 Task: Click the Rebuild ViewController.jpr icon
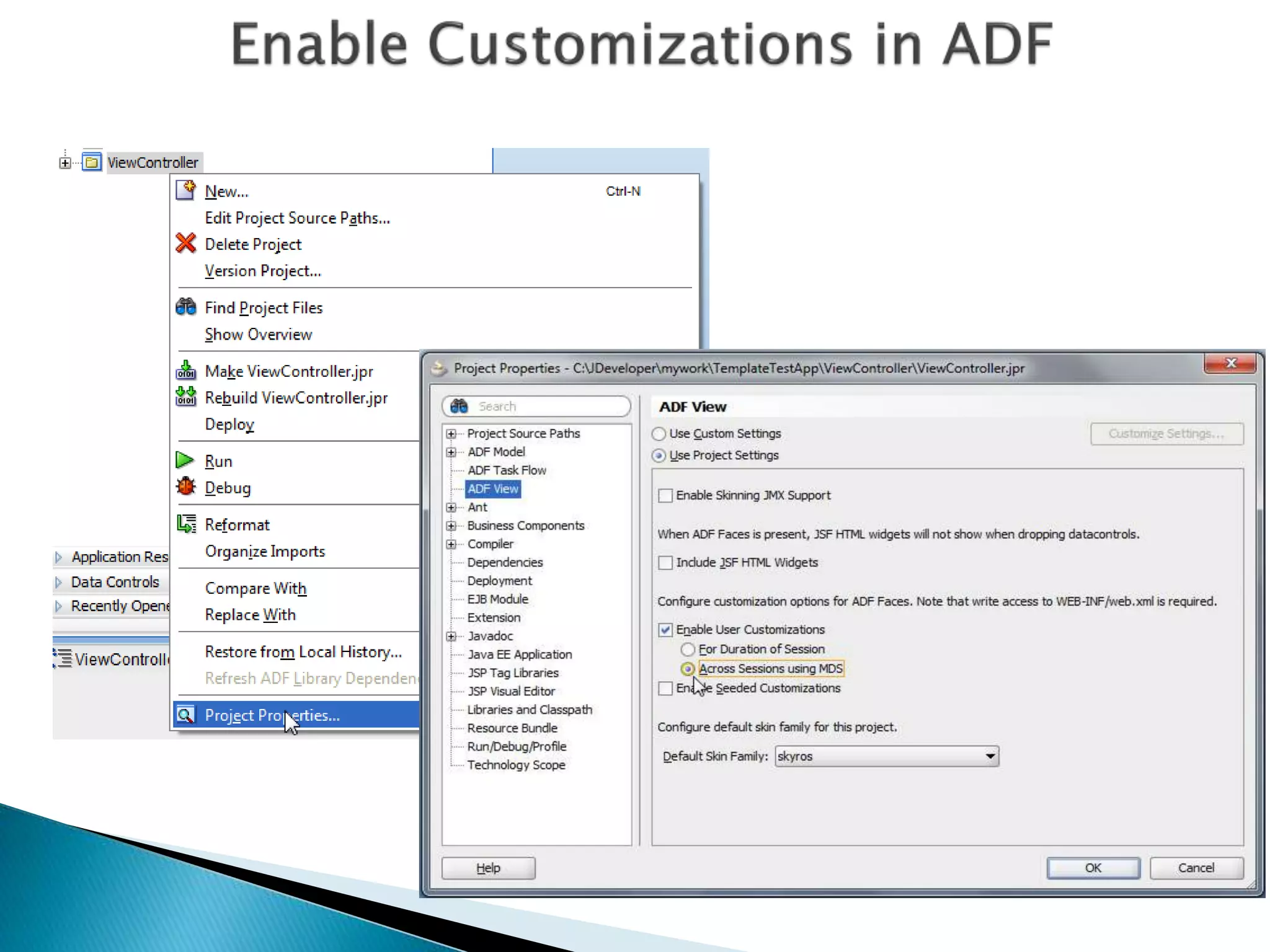pos(186,397)
